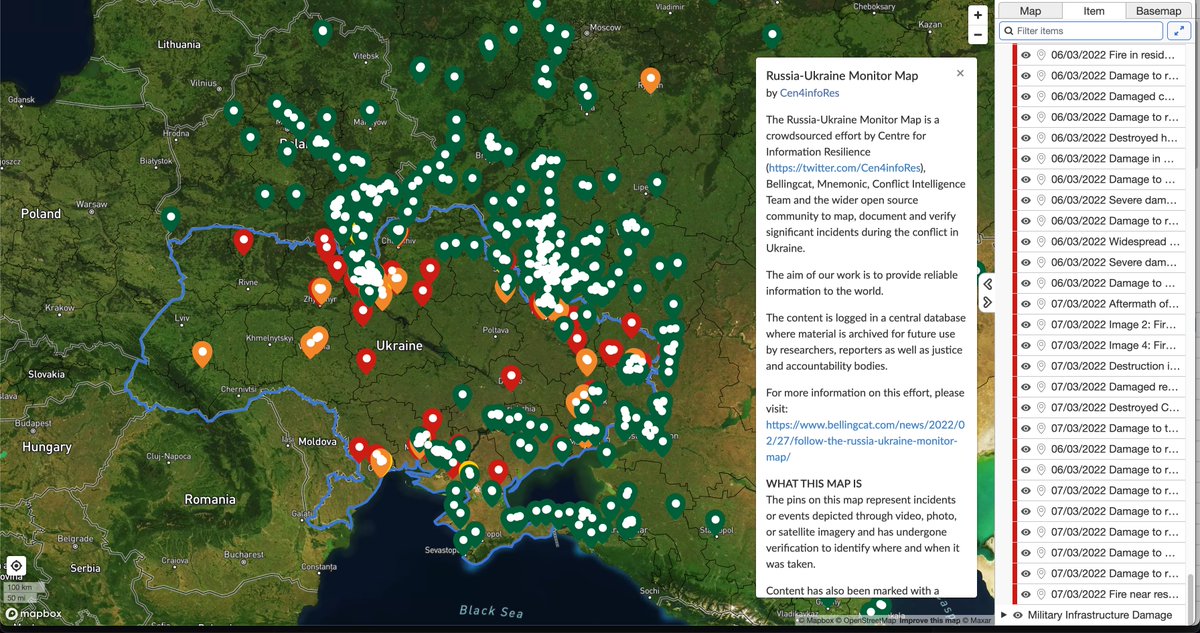Screen dimensions: 1200x633
Task: Click the locate-me target icon on the map
Action: tap(17, 565)
